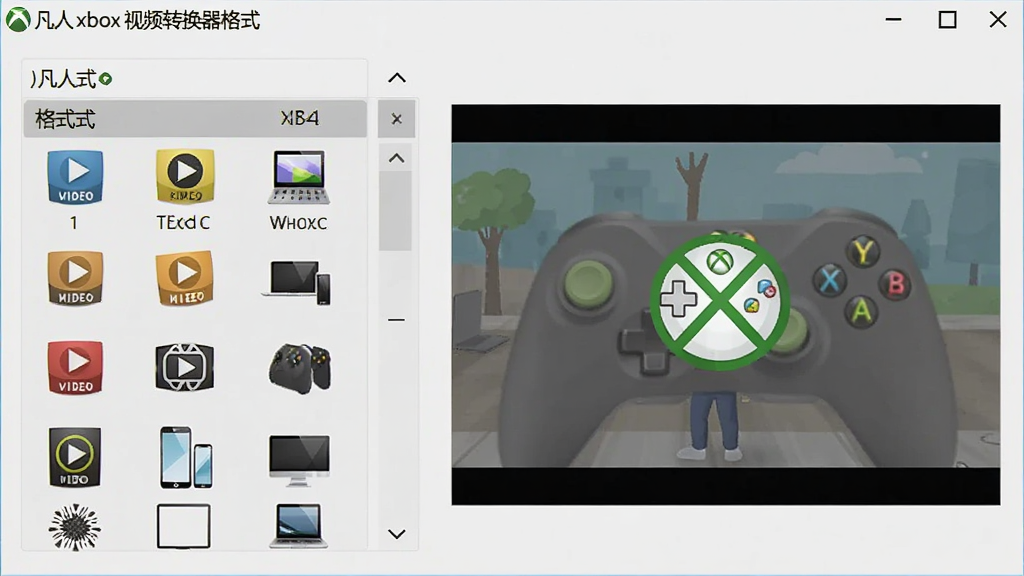Screen dimensions: 1024x576
Task: Choose the Xbox controllers device icon
Action: [x=300, y=368]
